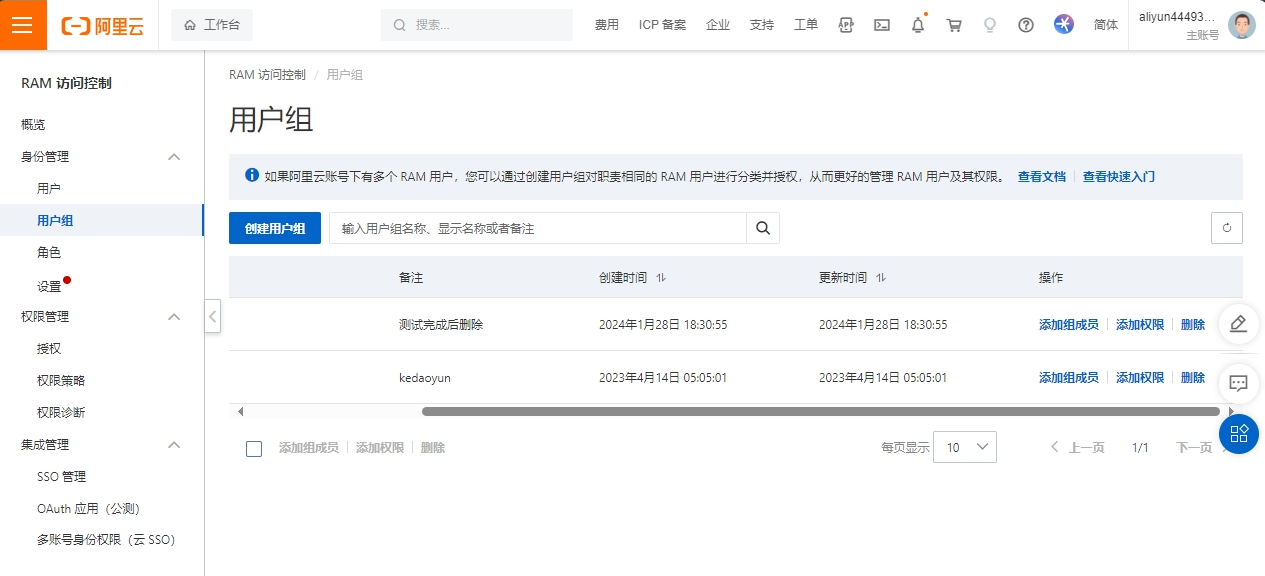Screen dimensions: 1265x576
Task: Open the notifications bell
Action: click(x=918, y=25)
